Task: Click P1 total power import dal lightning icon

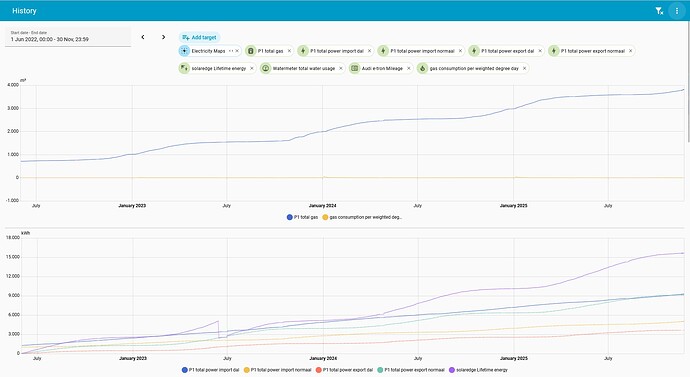Action: 303,51
